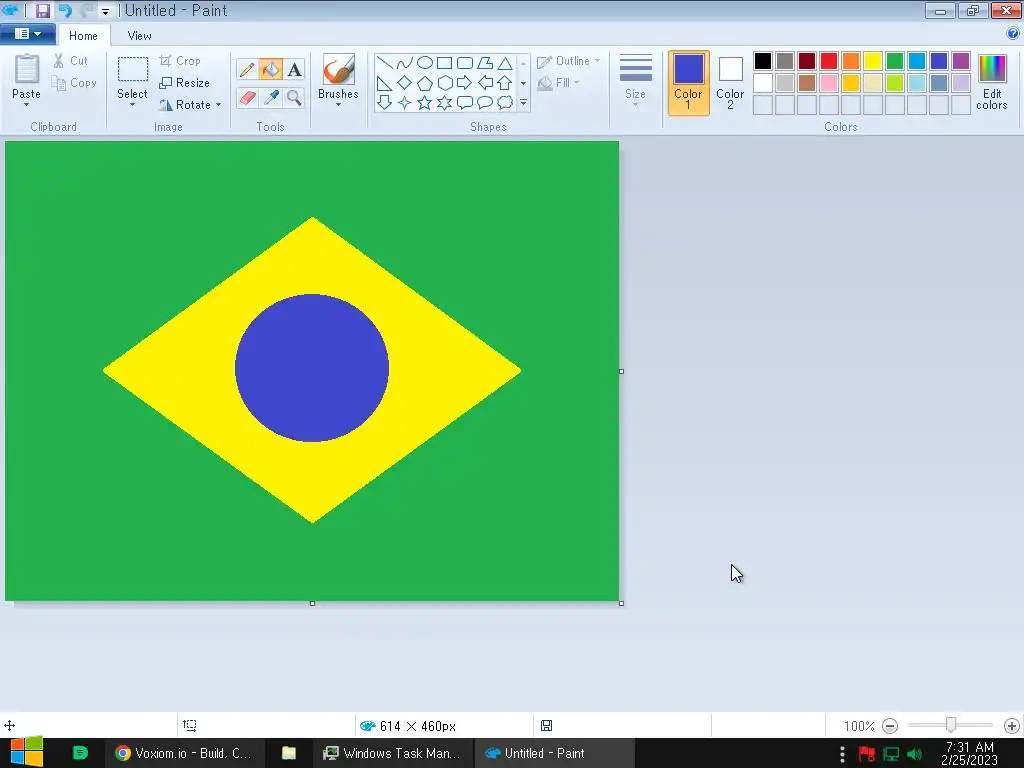
Task: Select the Magnifier tool
Action: coord(295,98)
